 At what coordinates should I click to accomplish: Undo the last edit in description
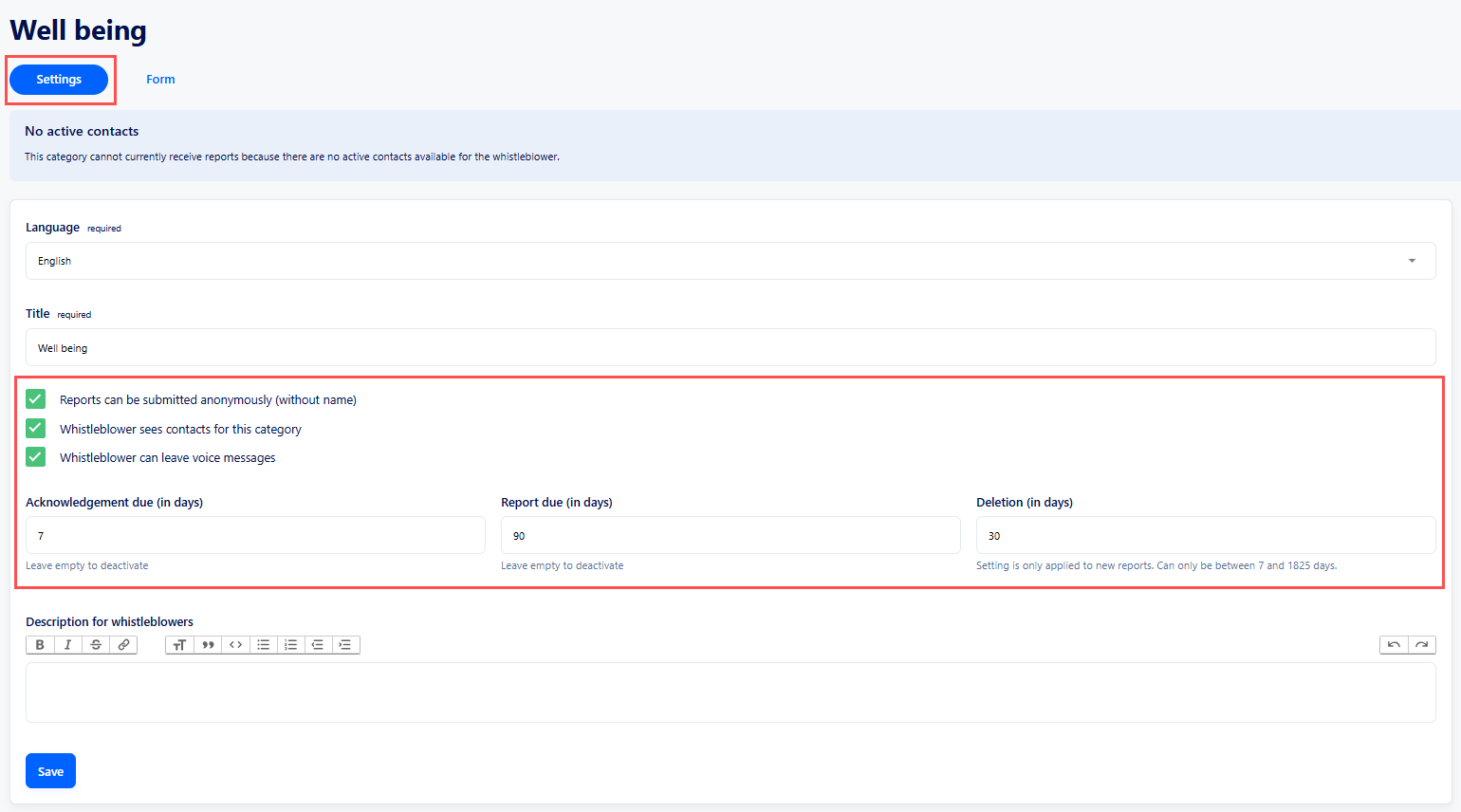coord(1394,645)
